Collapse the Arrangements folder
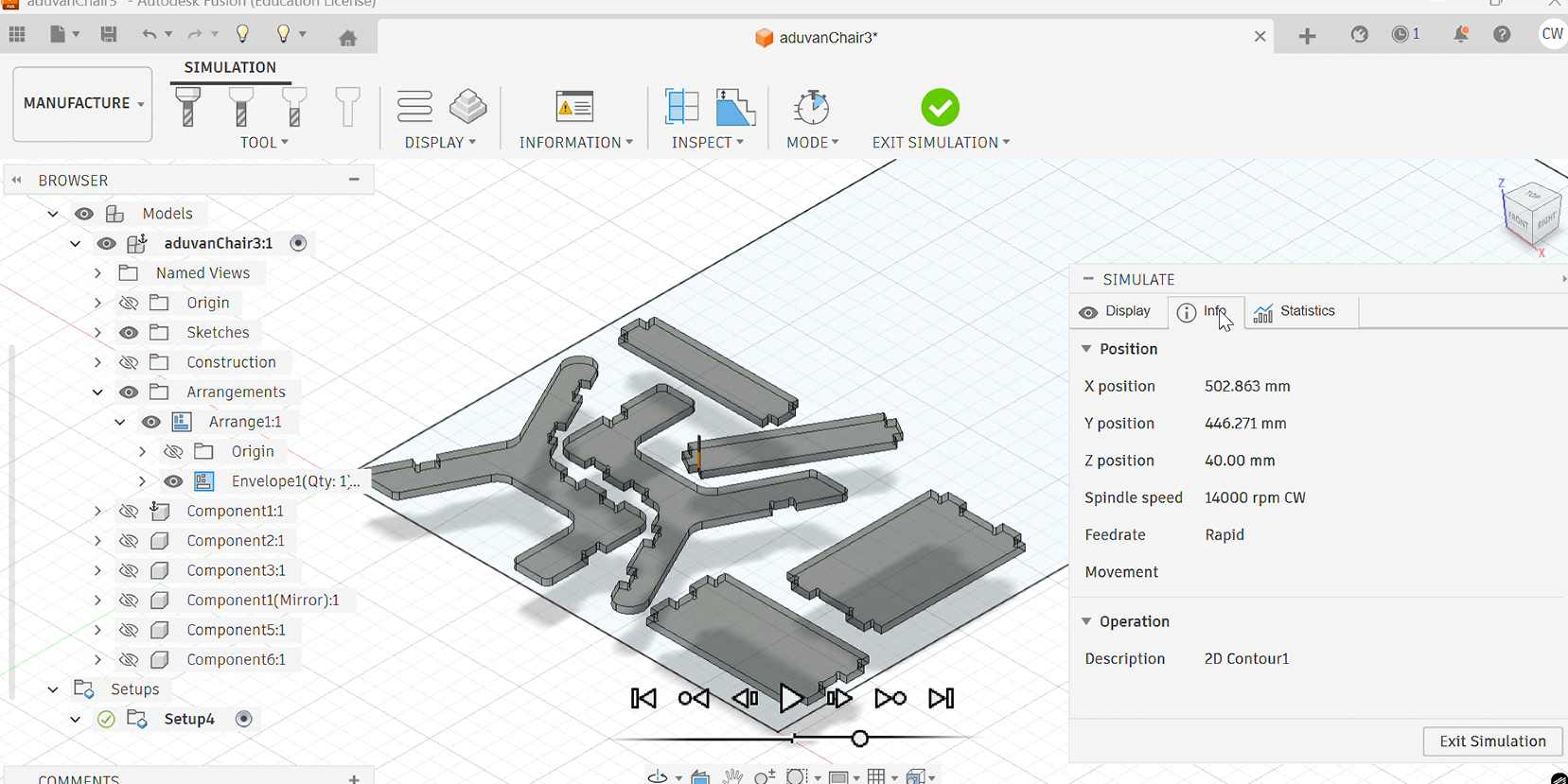The image size is (1568, 784). click(x=97, y=392)
